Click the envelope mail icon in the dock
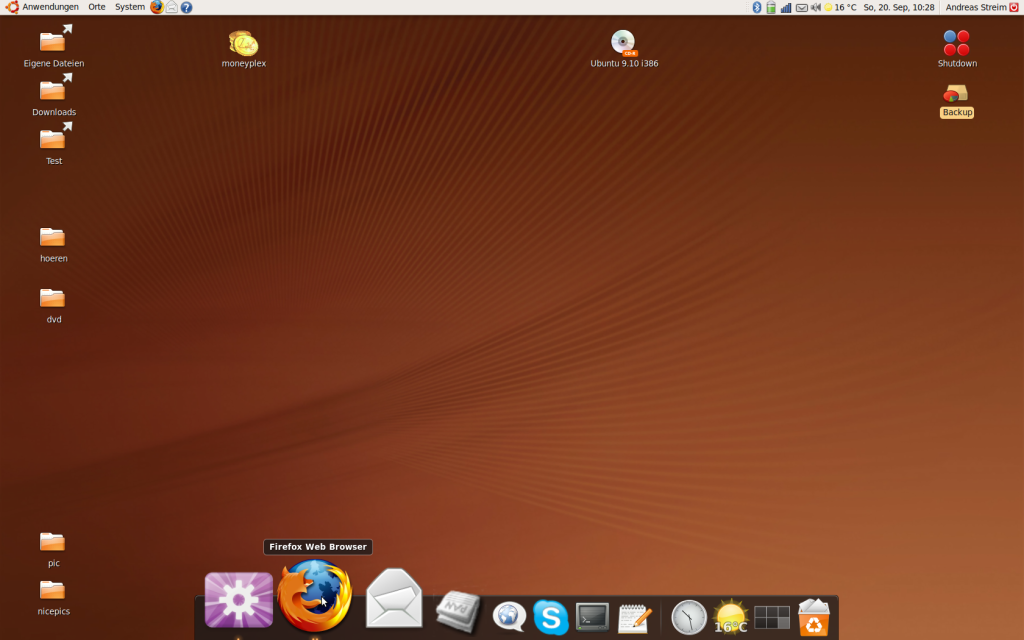 coord(394,600)
